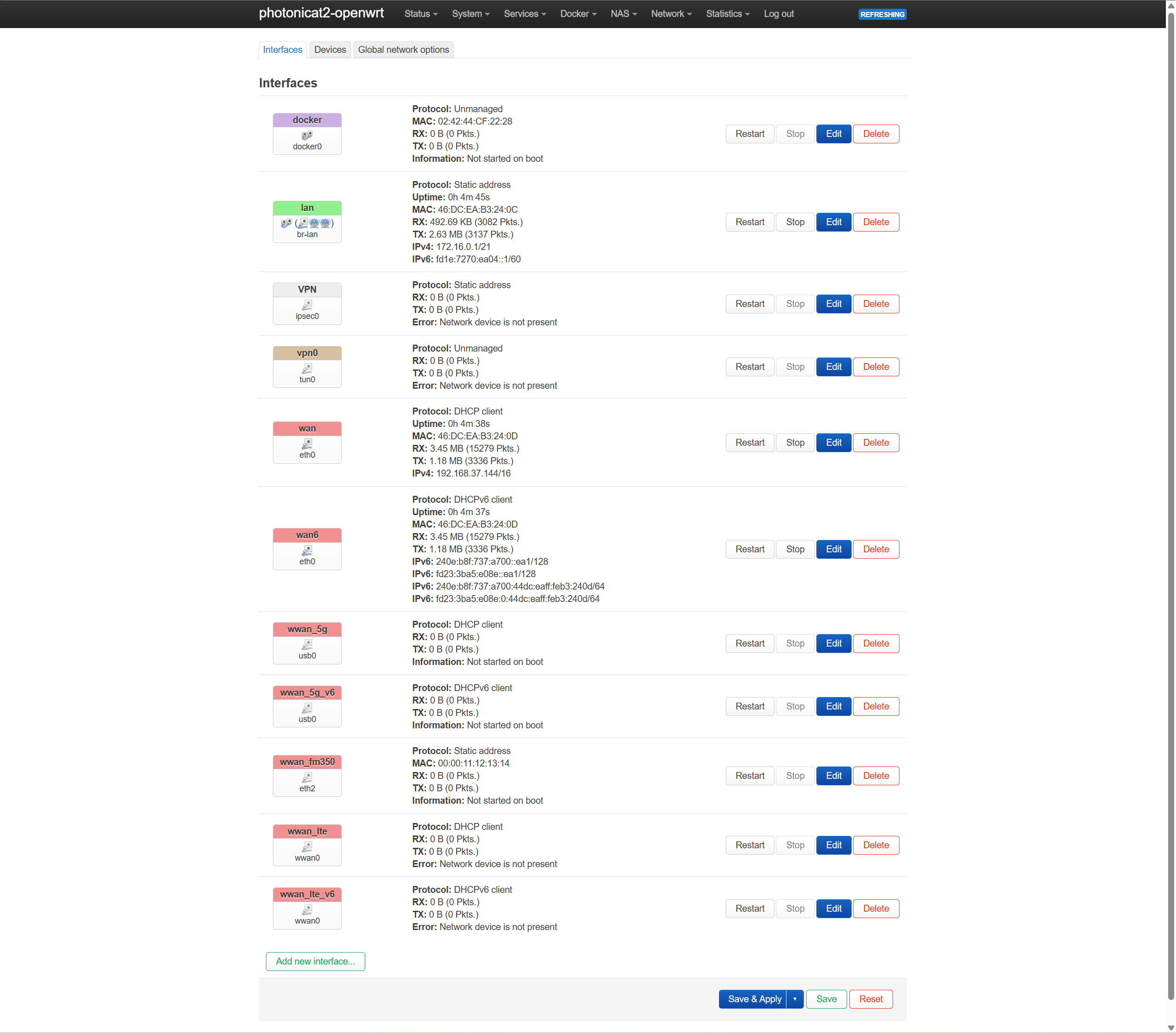Click the eth0 icon under wan
1176x1033 pixels.
[307, 445]
